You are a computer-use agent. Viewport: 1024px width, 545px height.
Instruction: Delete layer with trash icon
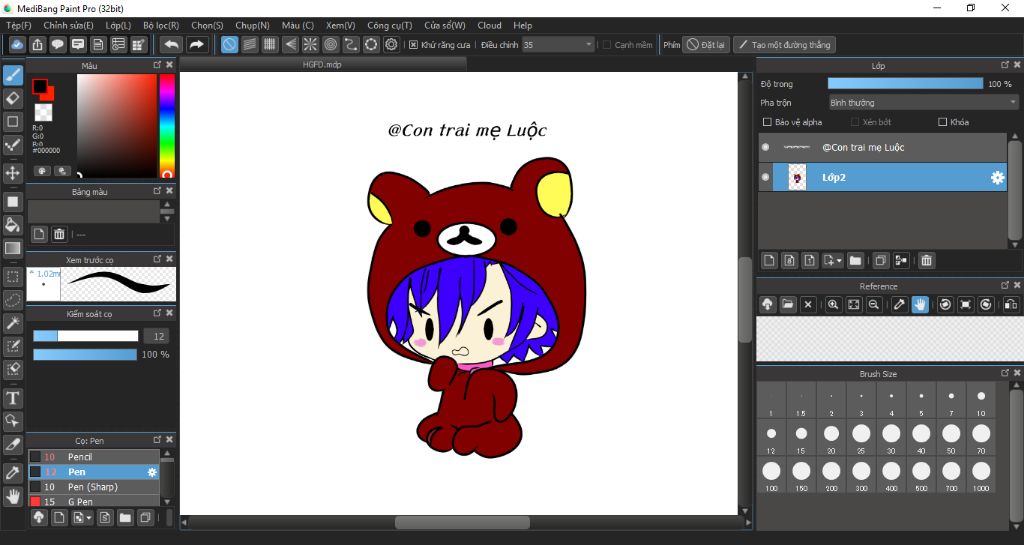926,260
